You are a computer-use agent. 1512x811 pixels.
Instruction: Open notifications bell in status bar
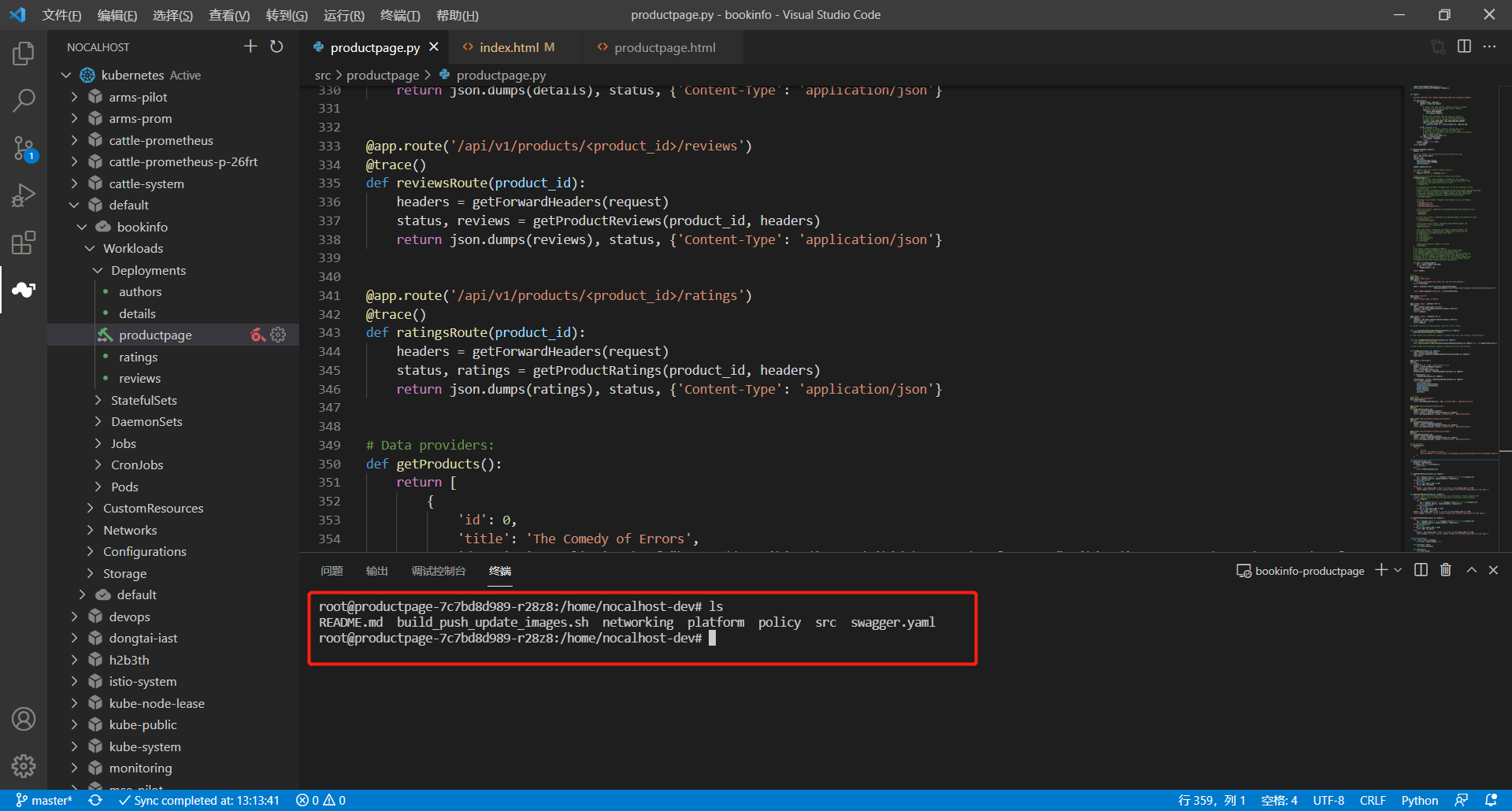tap(1491, 800)
